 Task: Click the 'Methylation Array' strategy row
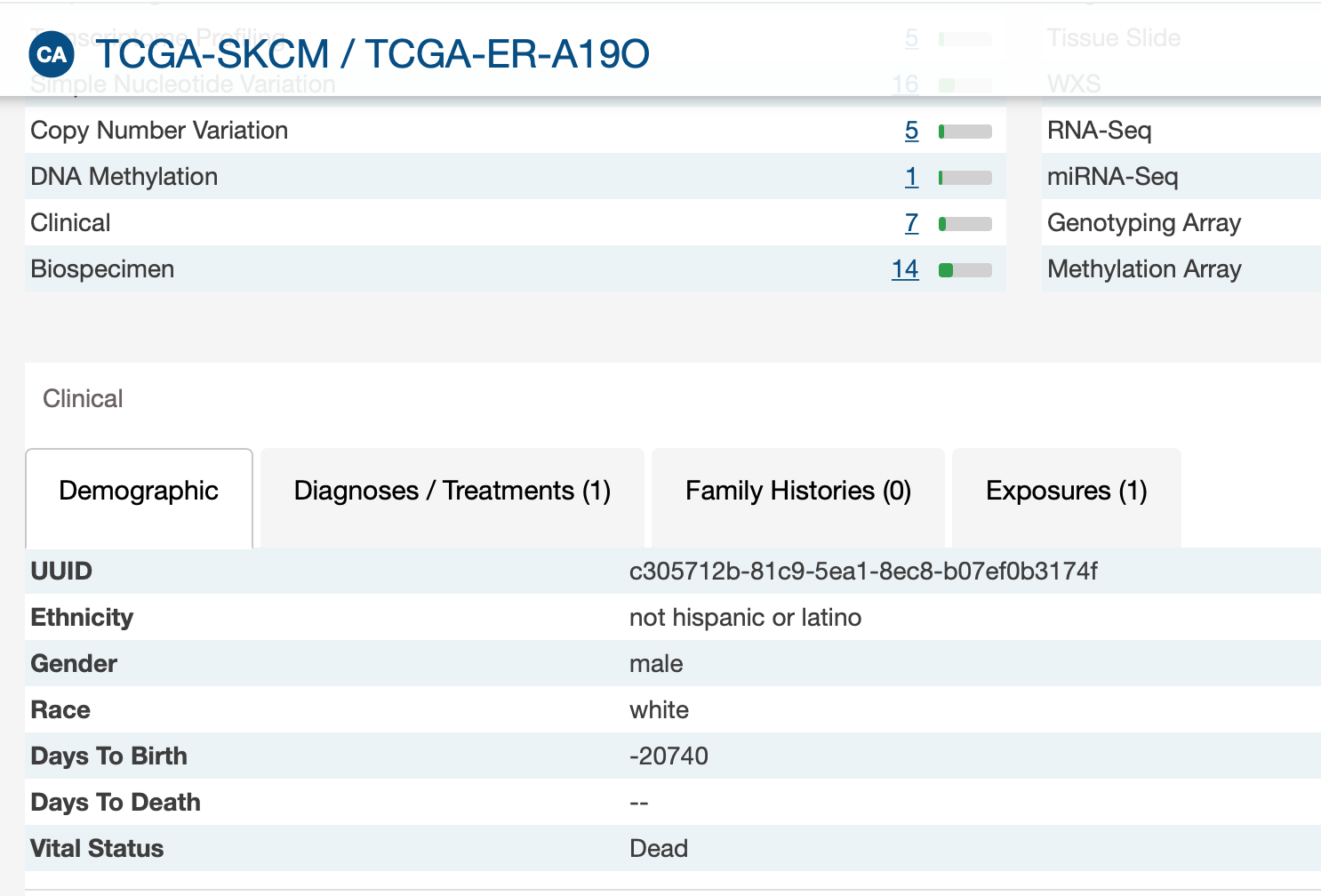tap(1181, 268)
